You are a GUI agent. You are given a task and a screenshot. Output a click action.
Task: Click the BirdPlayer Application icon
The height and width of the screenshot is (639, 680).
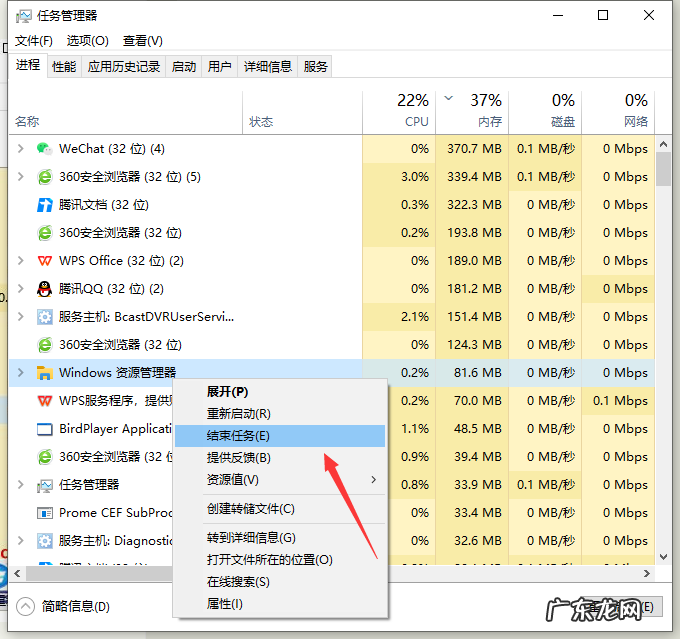click(x=44, y=429)
